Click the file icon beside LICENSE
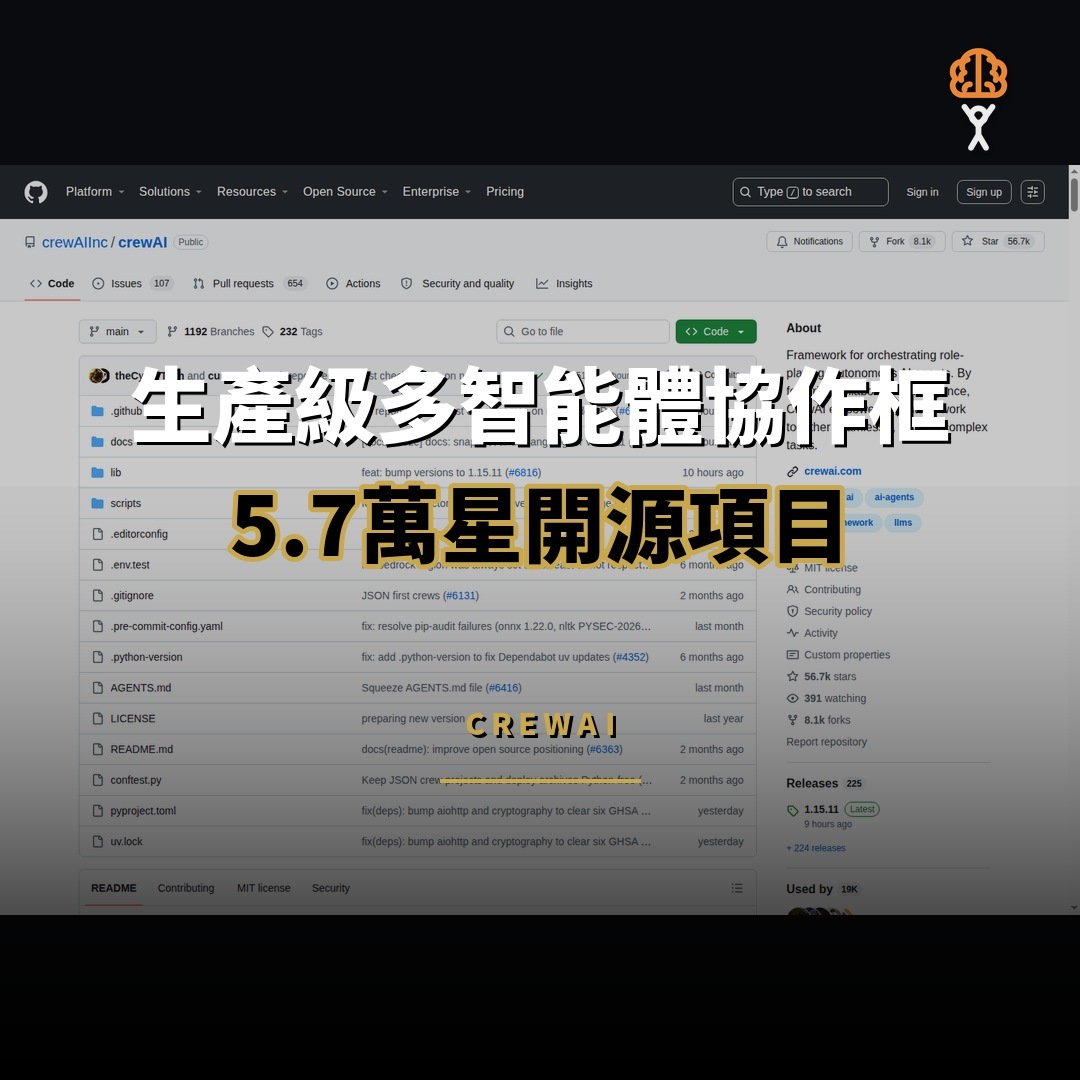Screen dimensions: 1080x1080 click(98, 718)
